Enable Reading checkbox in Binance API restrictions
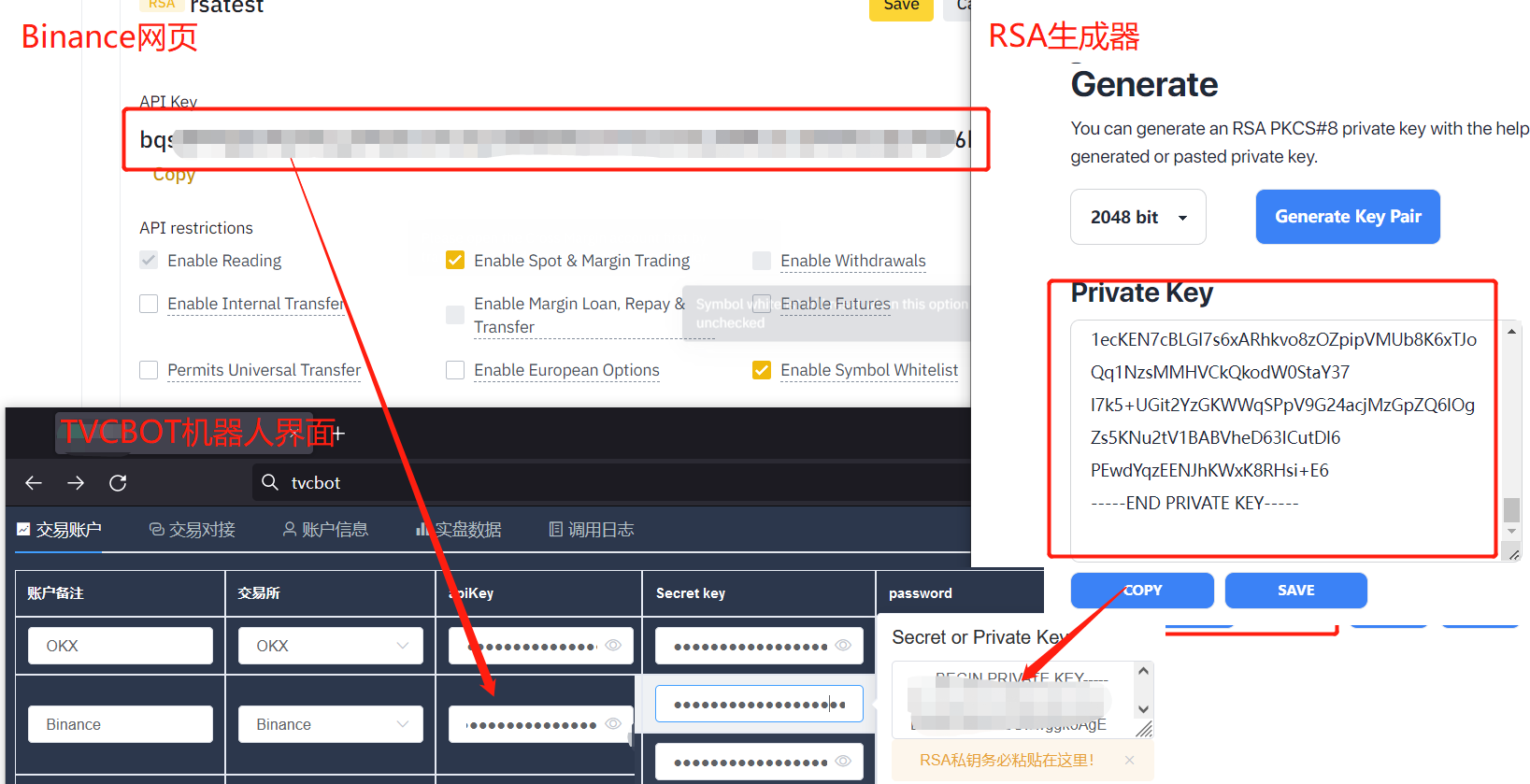This screenshot has width=1530, height=784. [x=149, y=260]
